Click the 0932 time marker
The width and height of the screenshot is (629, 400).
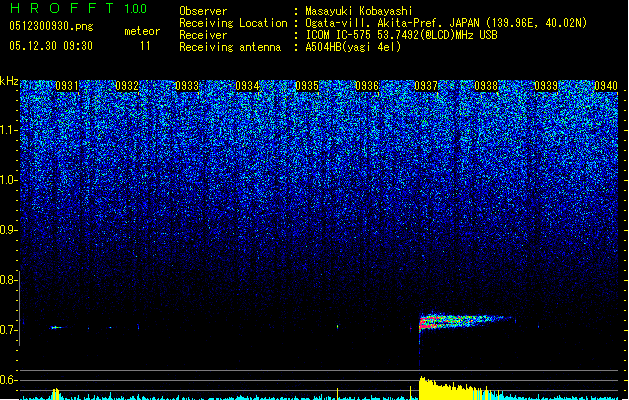pos(127,86)
